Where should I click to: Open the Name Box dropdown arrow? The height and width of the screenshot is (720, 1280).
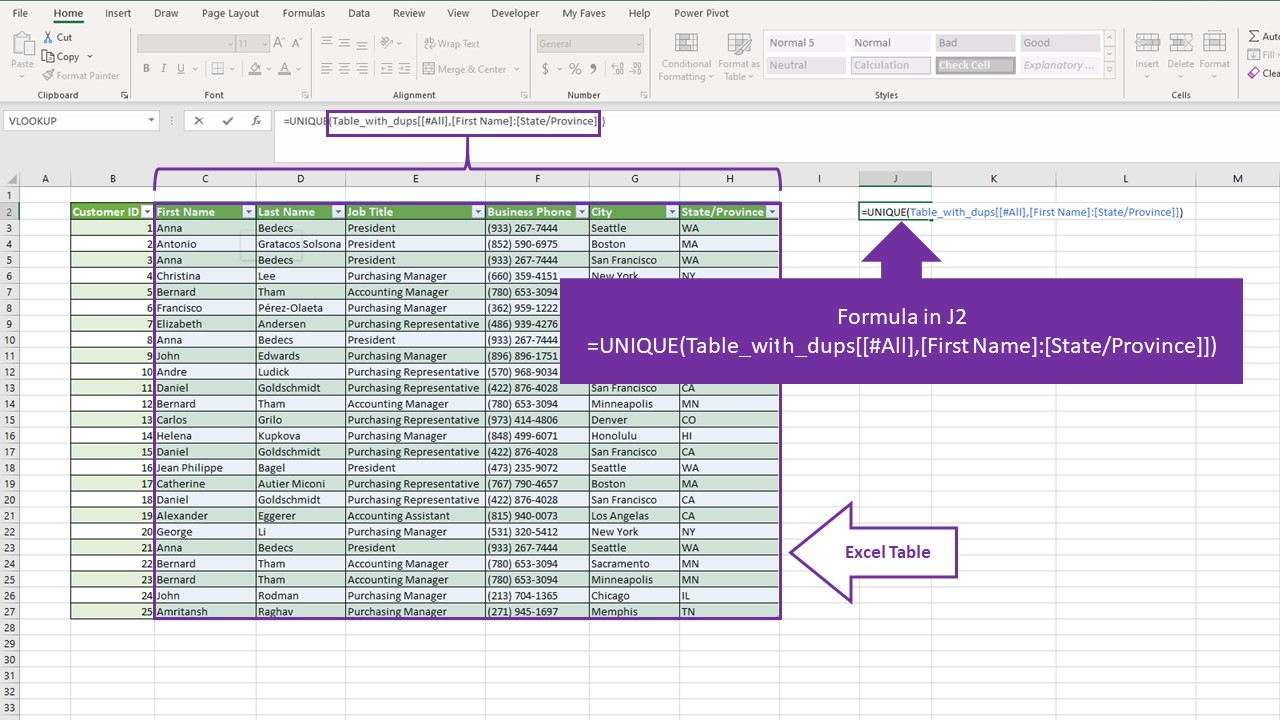(x=151, y=121)
